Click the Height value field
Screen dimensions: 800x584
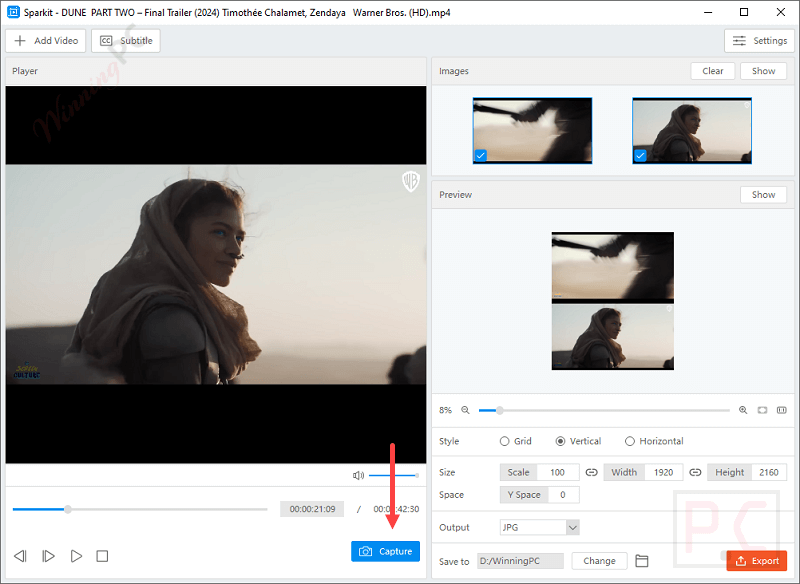[x=769, y=472]
